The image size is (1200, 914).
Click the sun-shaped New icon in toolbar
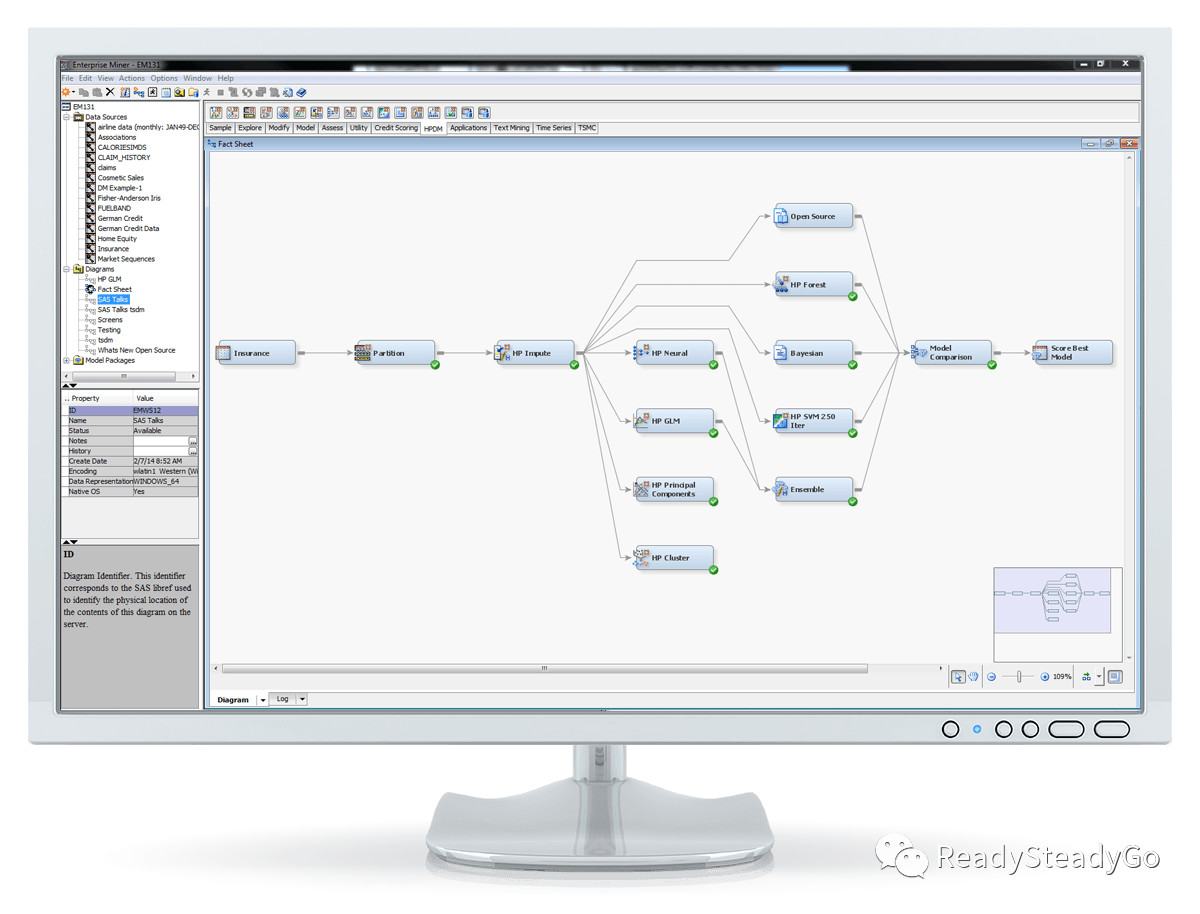tap(66, 92)
